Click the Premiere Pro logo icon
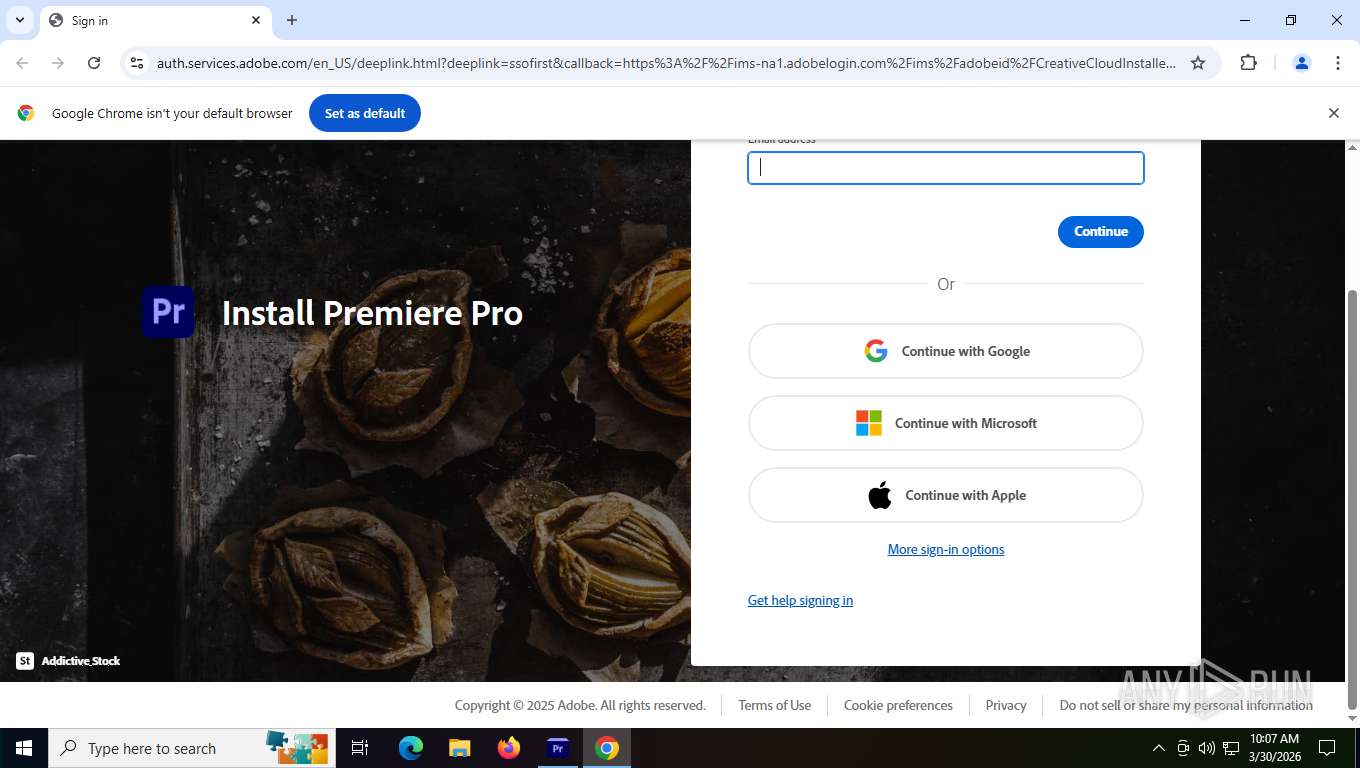This screenshot has width=1360, height=768. pos(168,312)
